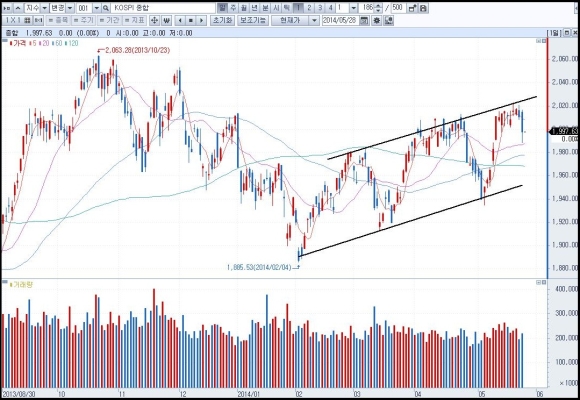Select the 기간 toolbar tab
580x400 pixels.
tap(109, 20)
